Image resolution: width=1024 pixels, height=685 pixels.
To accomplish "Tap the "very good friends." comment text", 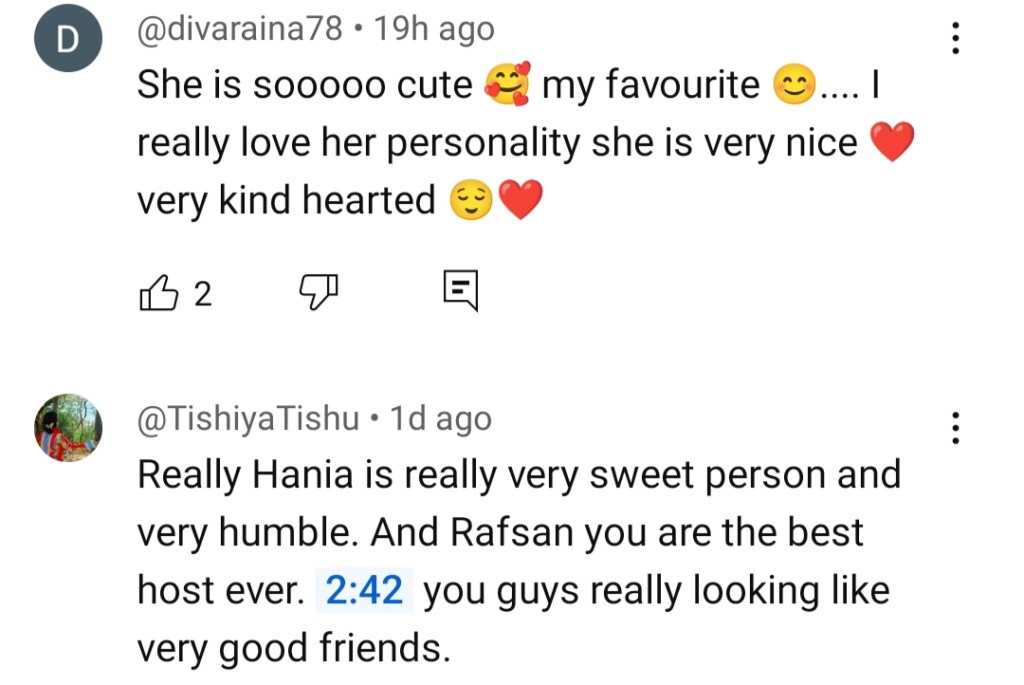I will [x=294, y=650].
